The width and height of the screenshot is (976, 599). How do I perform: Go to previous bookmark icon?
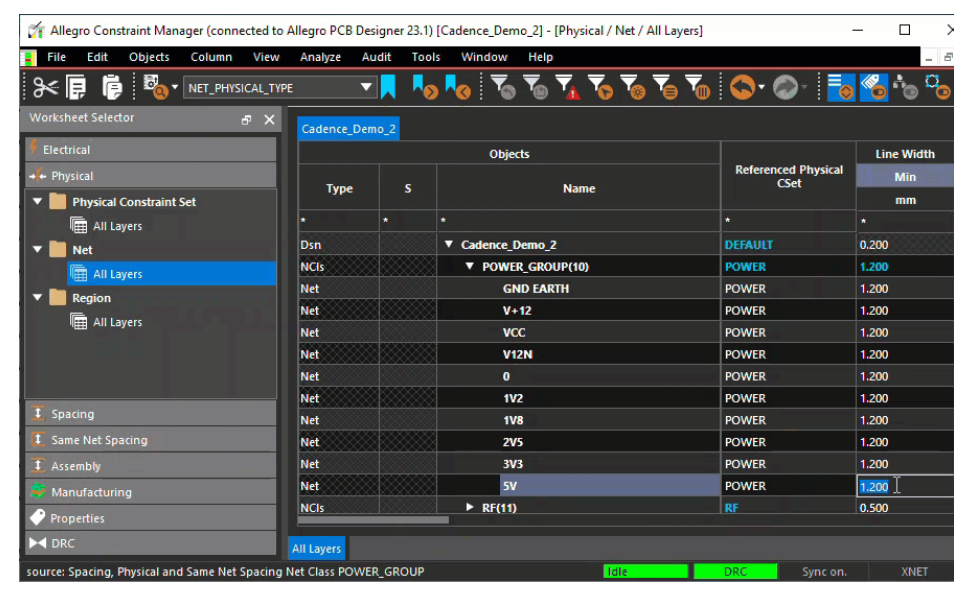[458, 87]
